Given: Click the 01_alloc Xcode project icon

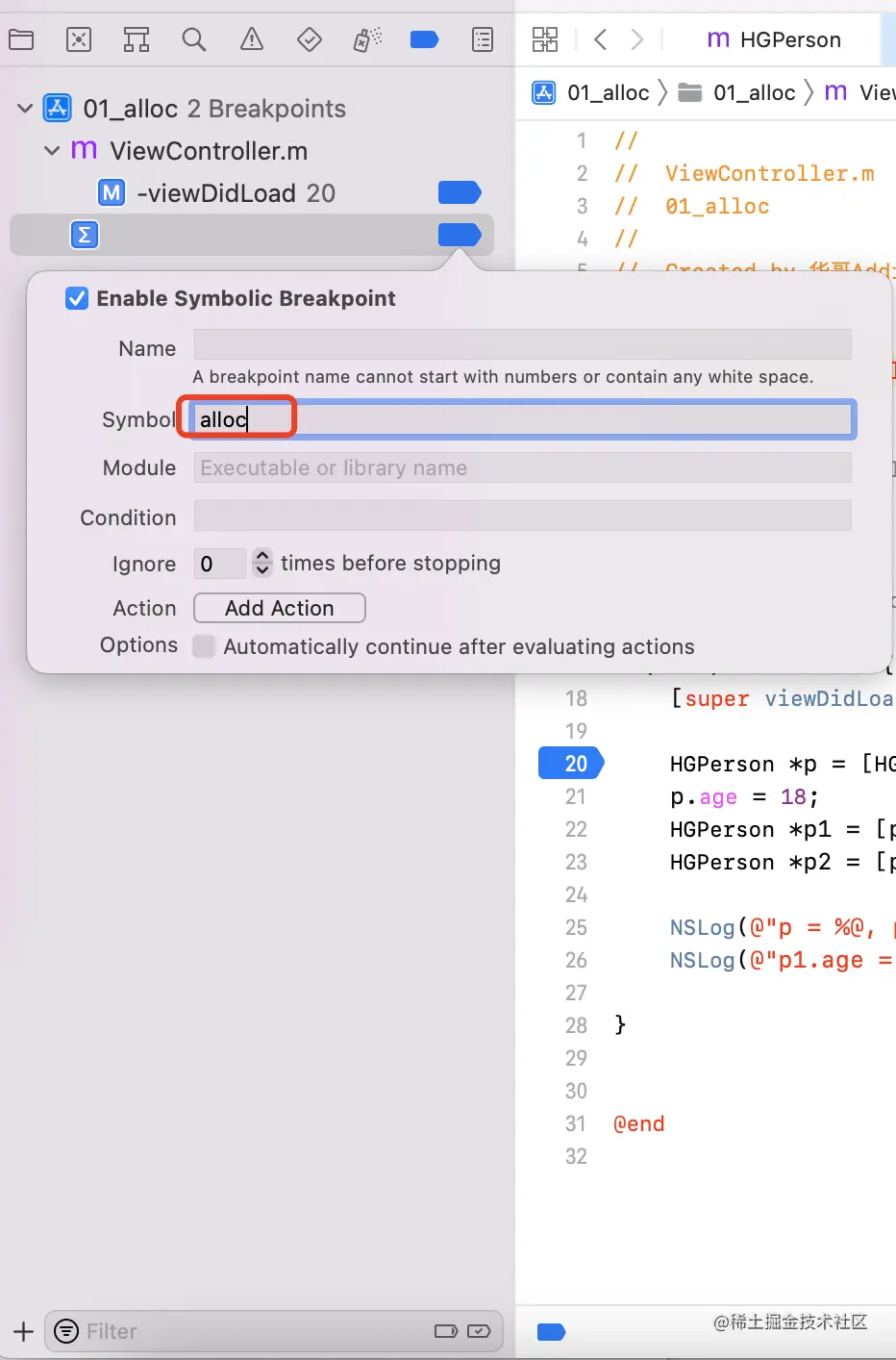Looking at the screenshot, I should pyautogui.click(x=58, y=108).
